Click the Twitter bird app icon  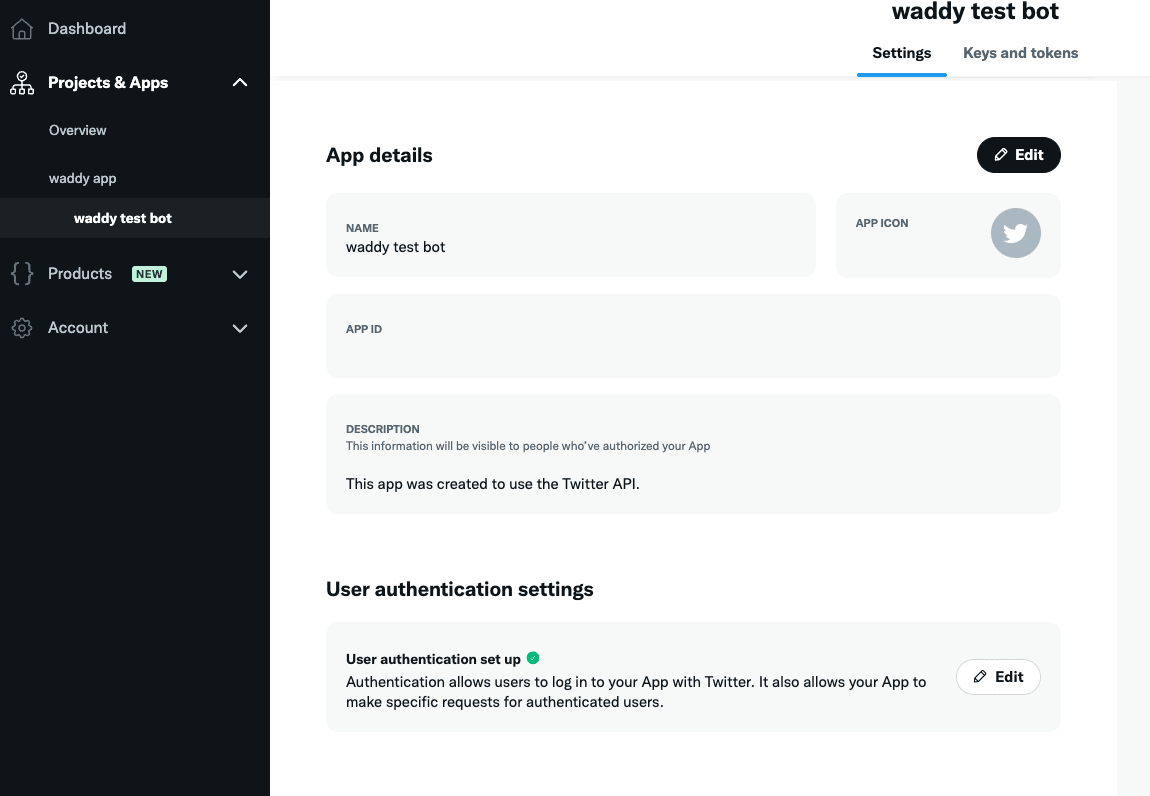1016,233
